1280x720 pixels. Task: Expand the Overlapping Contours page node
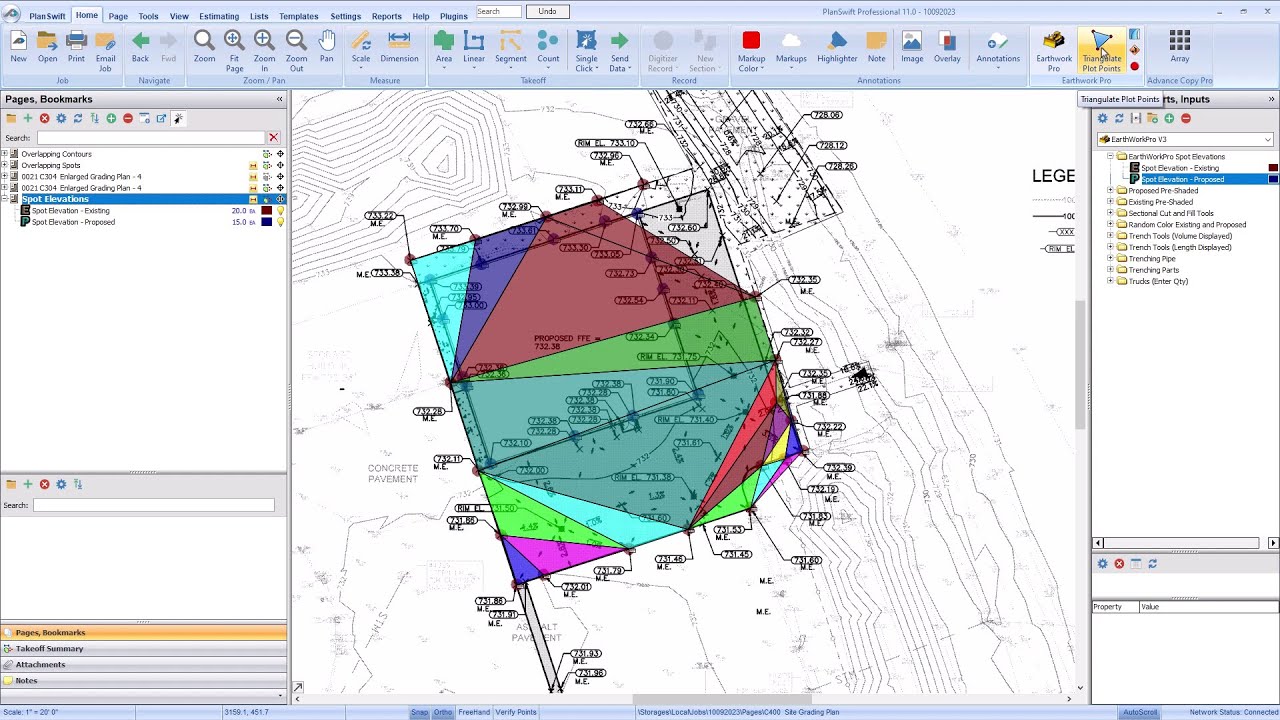[4, 154]
